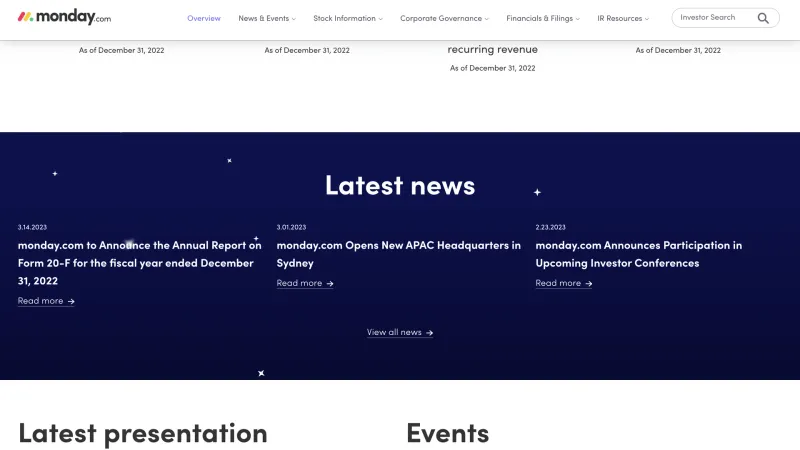Open the Upcoming Investor Conferences headline
This screenshot has width=800, height=450.
tap(638, 254)
